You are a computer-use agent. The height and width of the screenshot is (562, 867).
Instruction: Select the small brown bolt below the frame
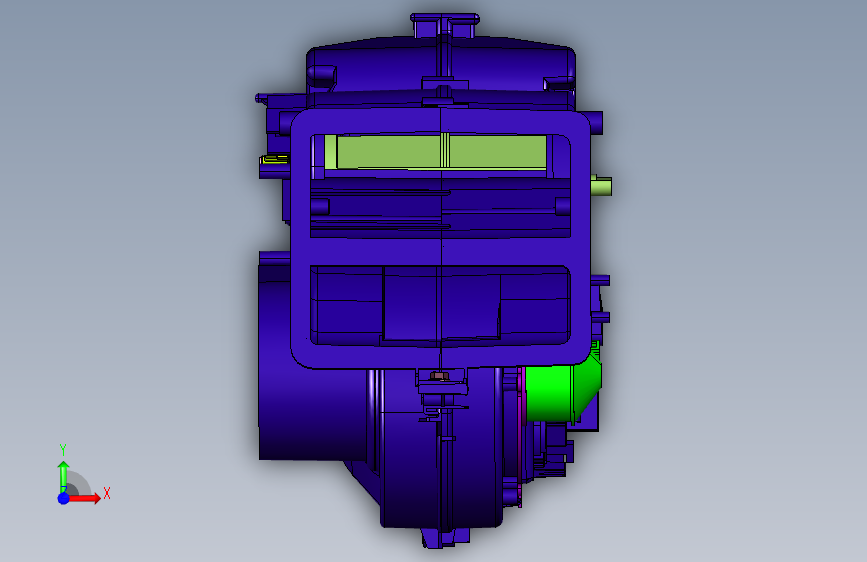[438, 376]
